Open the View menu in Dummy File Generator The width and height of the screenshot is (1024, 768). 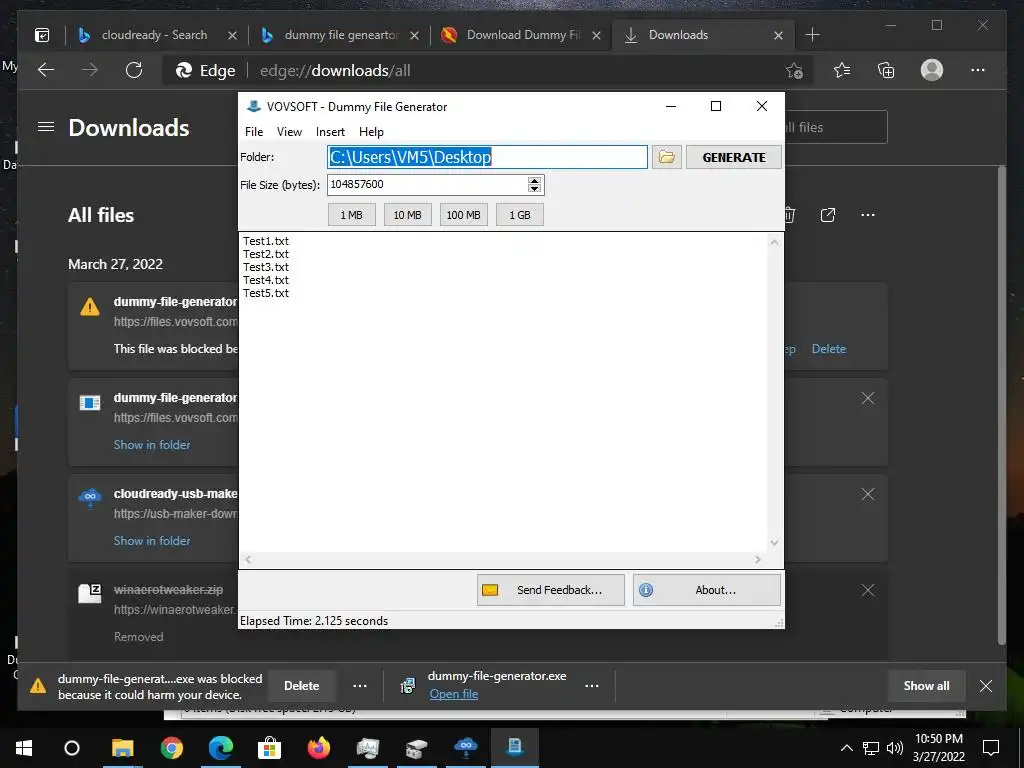[289, 132]
